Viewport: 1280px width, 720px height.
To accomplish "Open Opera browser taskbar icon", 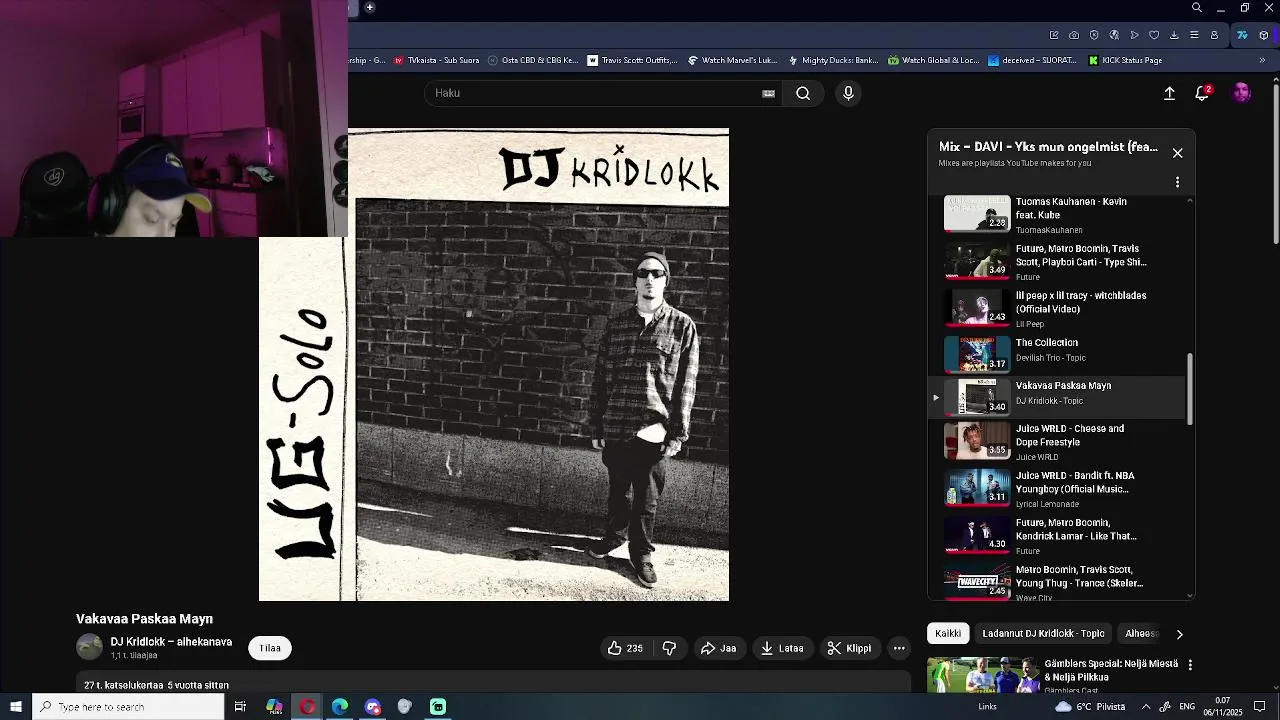I will [307, 707].
